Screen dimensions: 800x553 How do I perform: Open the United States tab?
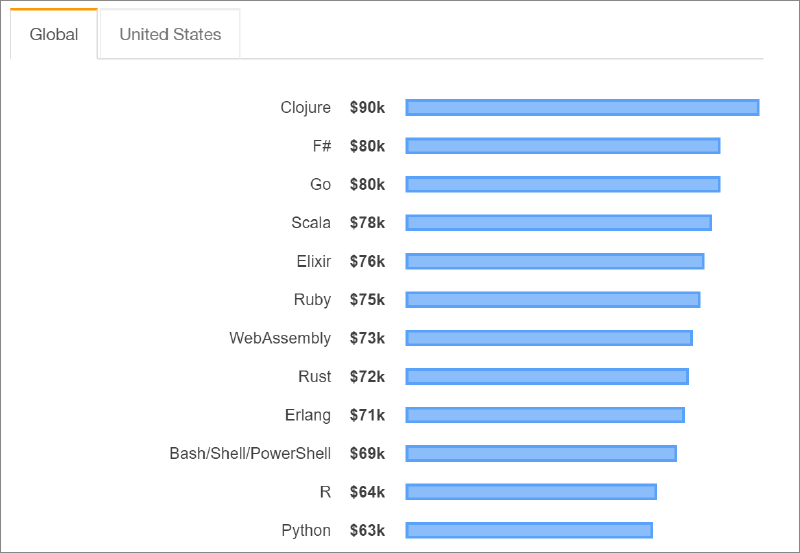click(170, 35)
